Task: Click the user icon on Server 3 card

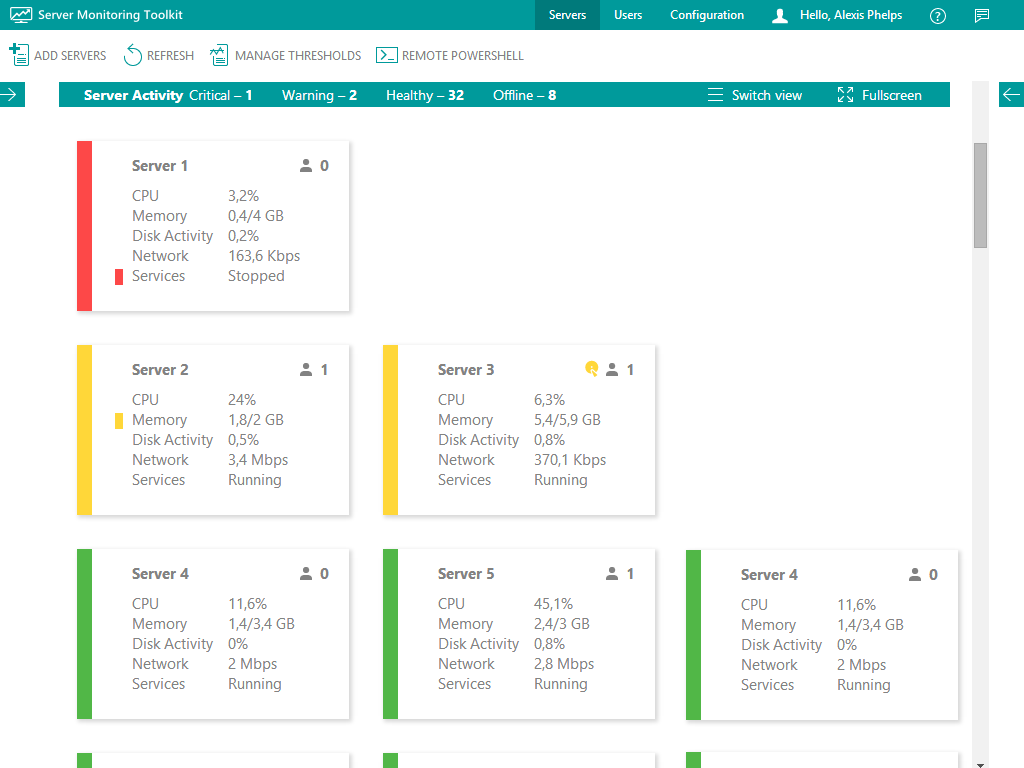Action: [612, 370]
